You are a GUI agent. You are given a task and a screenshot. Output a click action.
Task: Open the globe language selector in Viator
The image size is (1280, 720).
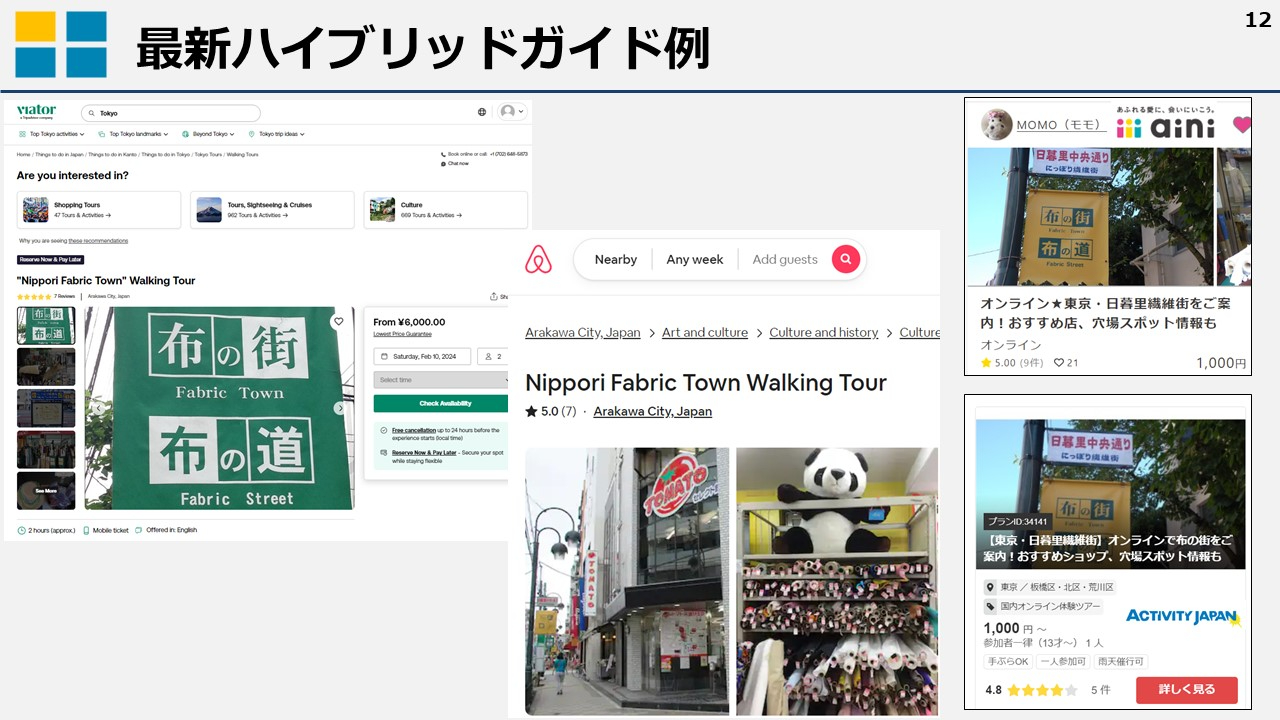tap(482, 112)
